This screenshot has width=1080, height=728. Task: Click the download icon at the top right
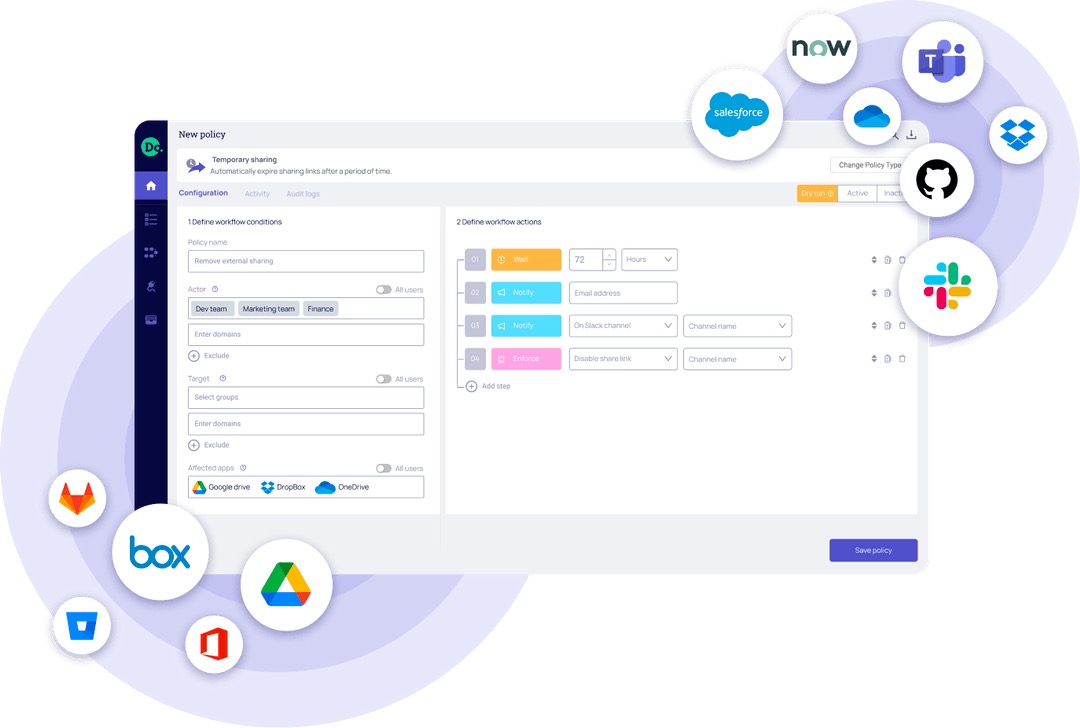point(911,135)
